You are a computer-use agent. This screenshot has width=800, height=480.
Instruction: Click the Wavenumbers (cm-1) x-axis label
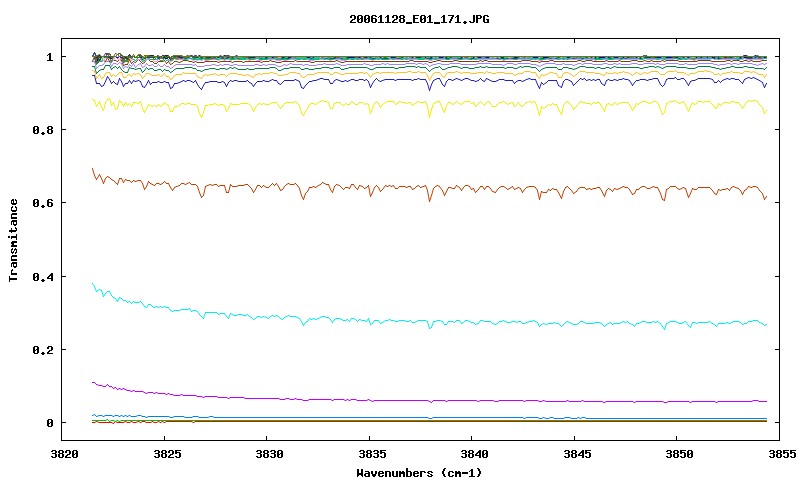pos(419,473)
